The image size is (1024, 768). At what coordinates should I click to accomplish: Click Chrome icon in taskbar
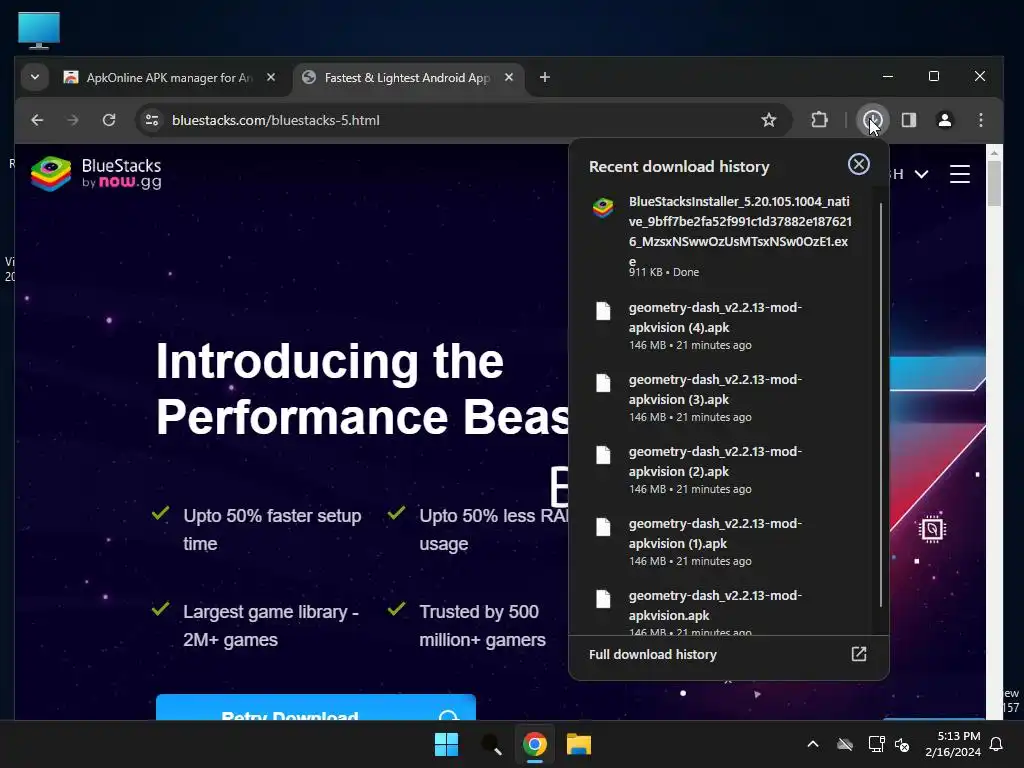[535, 744]
